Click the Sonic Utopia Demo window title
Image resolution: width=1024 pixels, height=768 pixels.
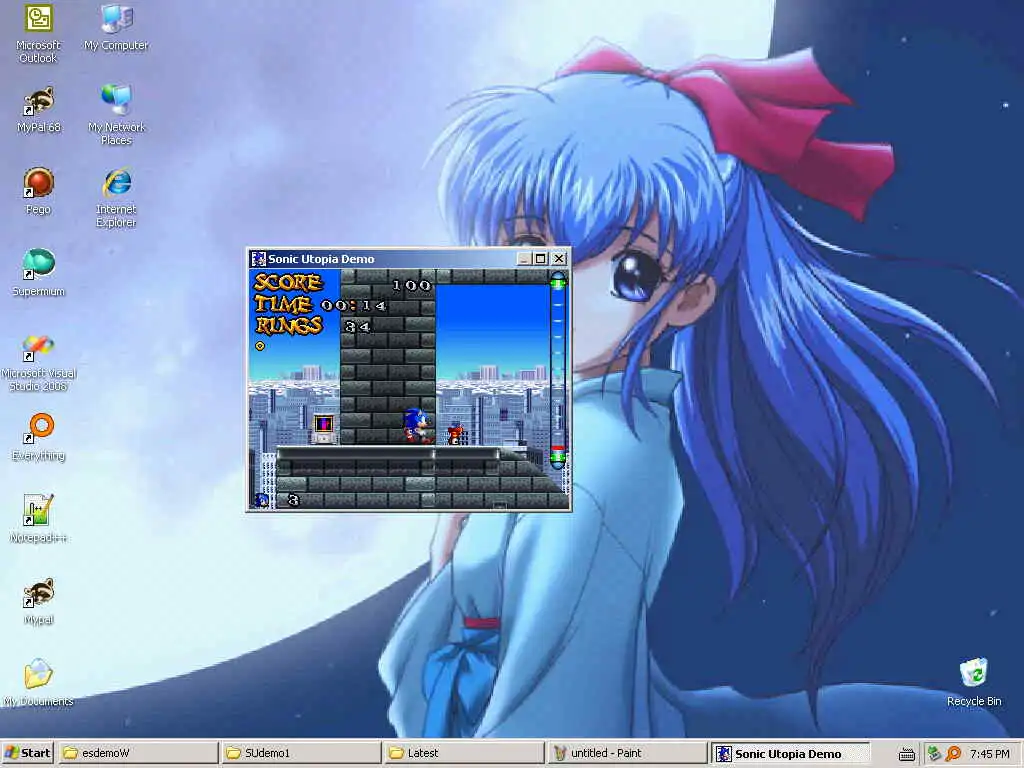coord(321,259)
